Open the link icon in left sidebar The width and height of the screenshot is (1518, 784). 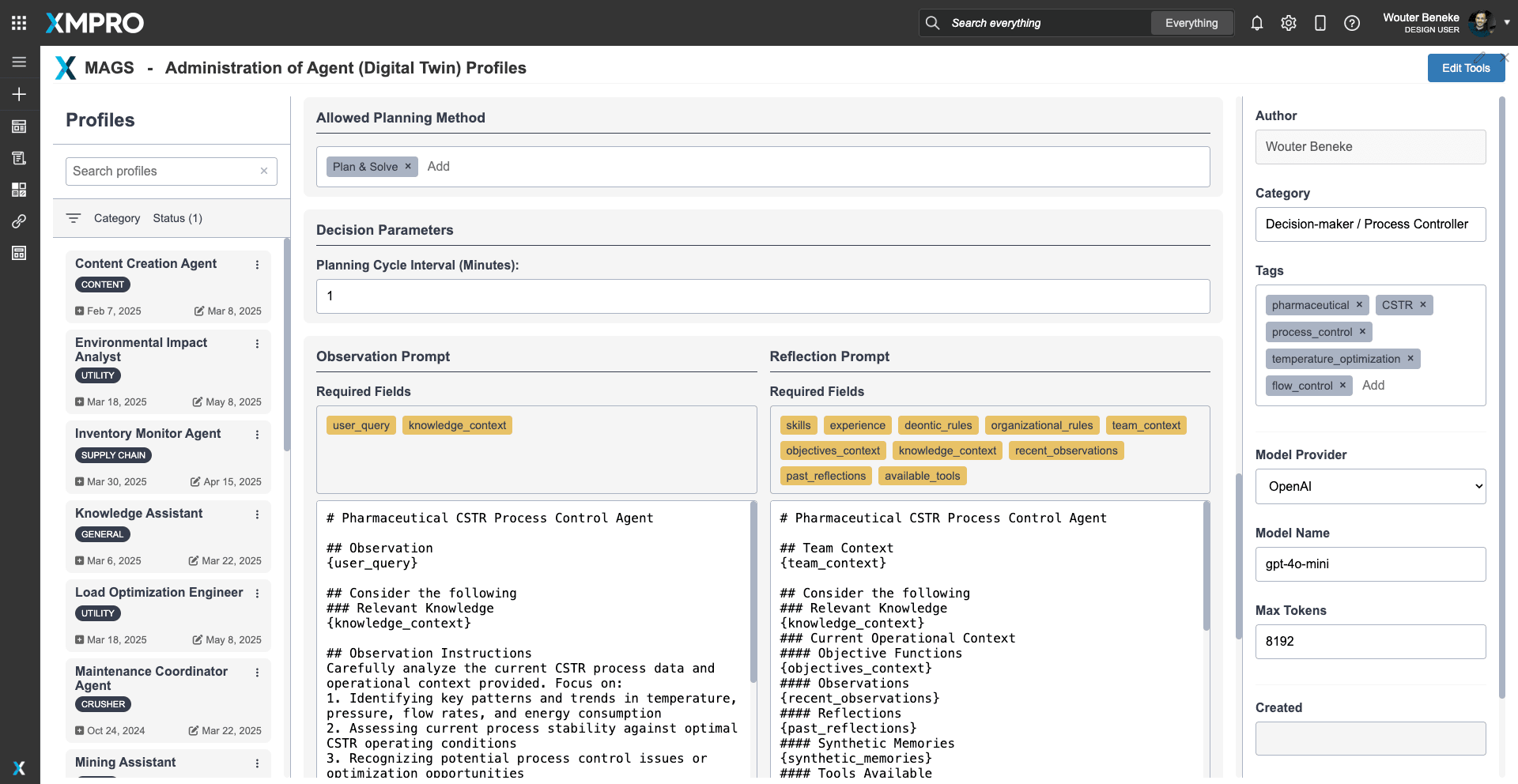(19, 221)
